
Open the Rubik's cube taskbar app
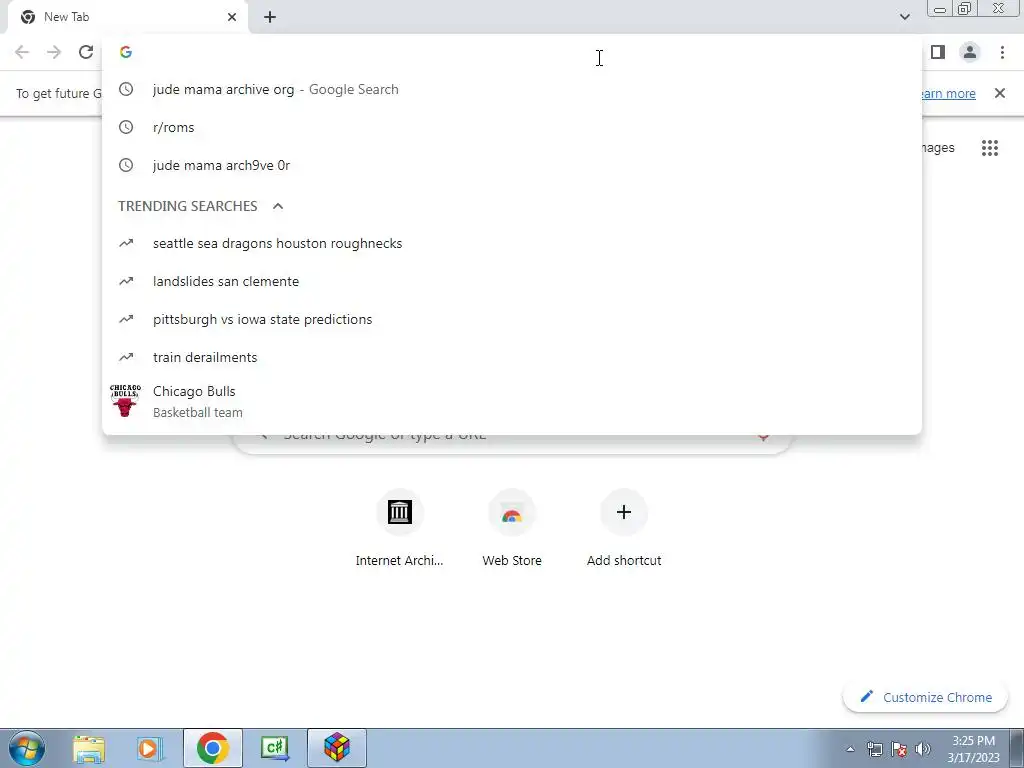pyautogui.click(x=337, y=748)
